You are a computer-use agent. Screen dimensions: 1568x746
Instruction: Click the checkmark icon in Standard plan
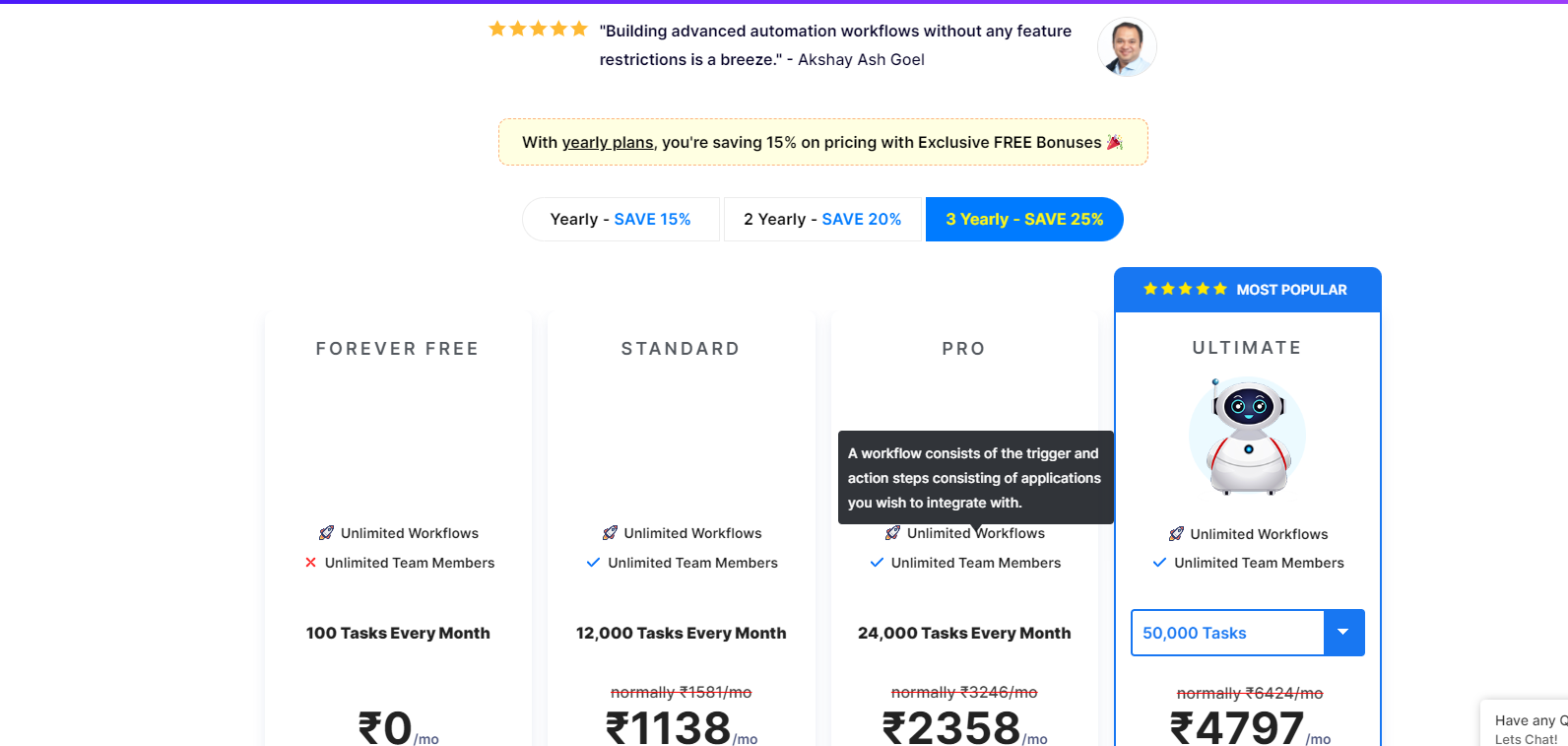pos(593,563)
